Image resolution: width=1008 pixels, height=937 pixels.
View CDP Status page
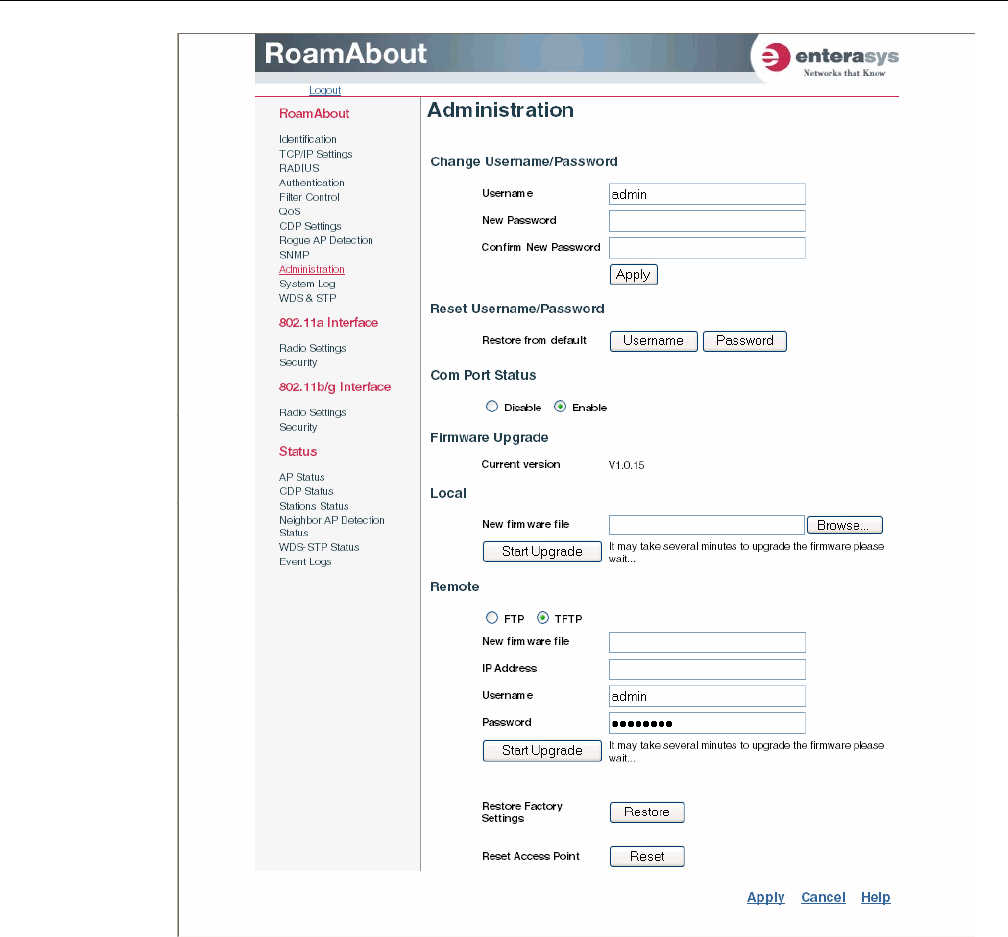coord(306,491)
